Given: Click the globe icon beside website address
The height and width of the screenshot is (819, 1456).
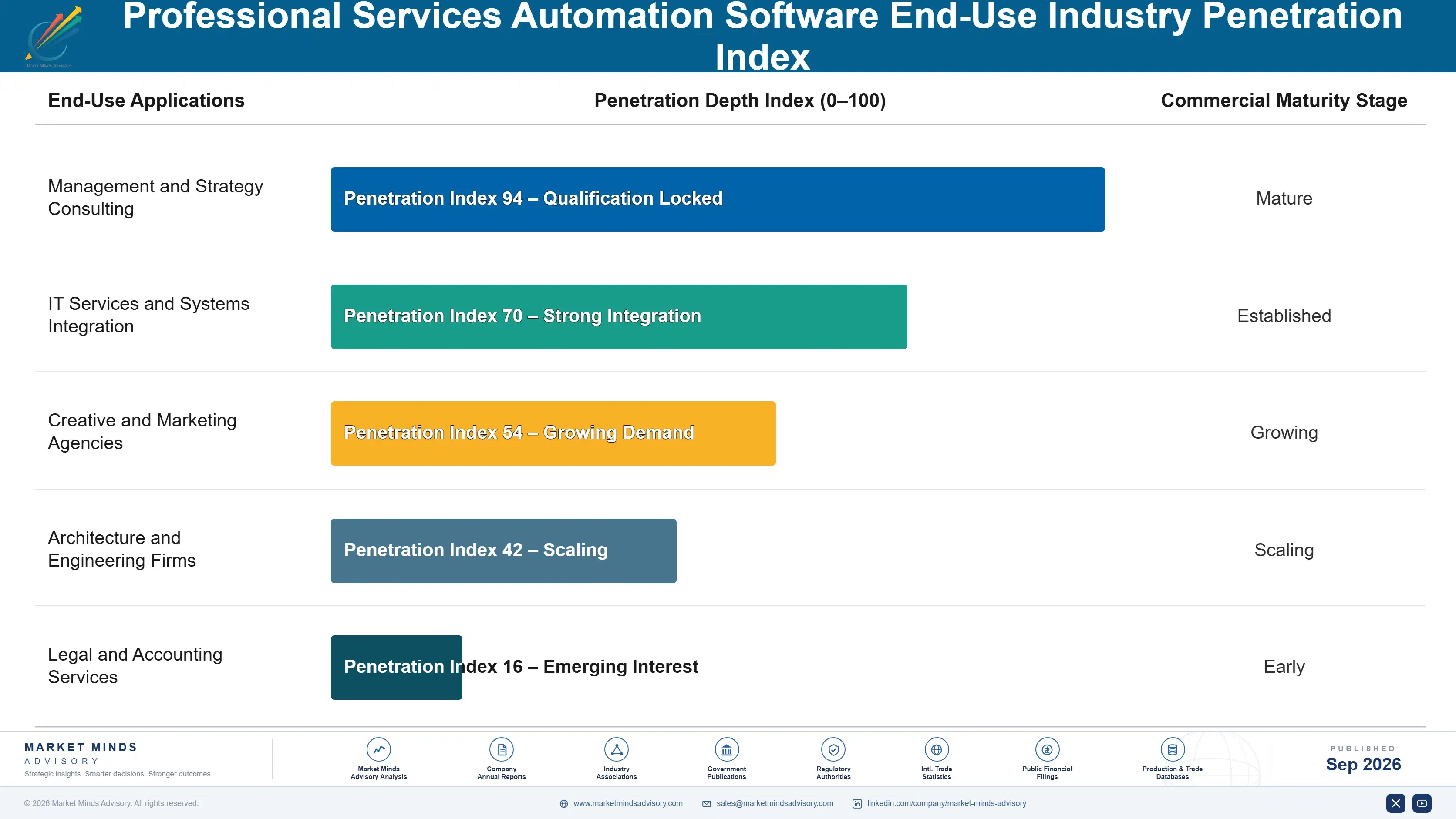Looking at the screenshot, I should [563, 804].
